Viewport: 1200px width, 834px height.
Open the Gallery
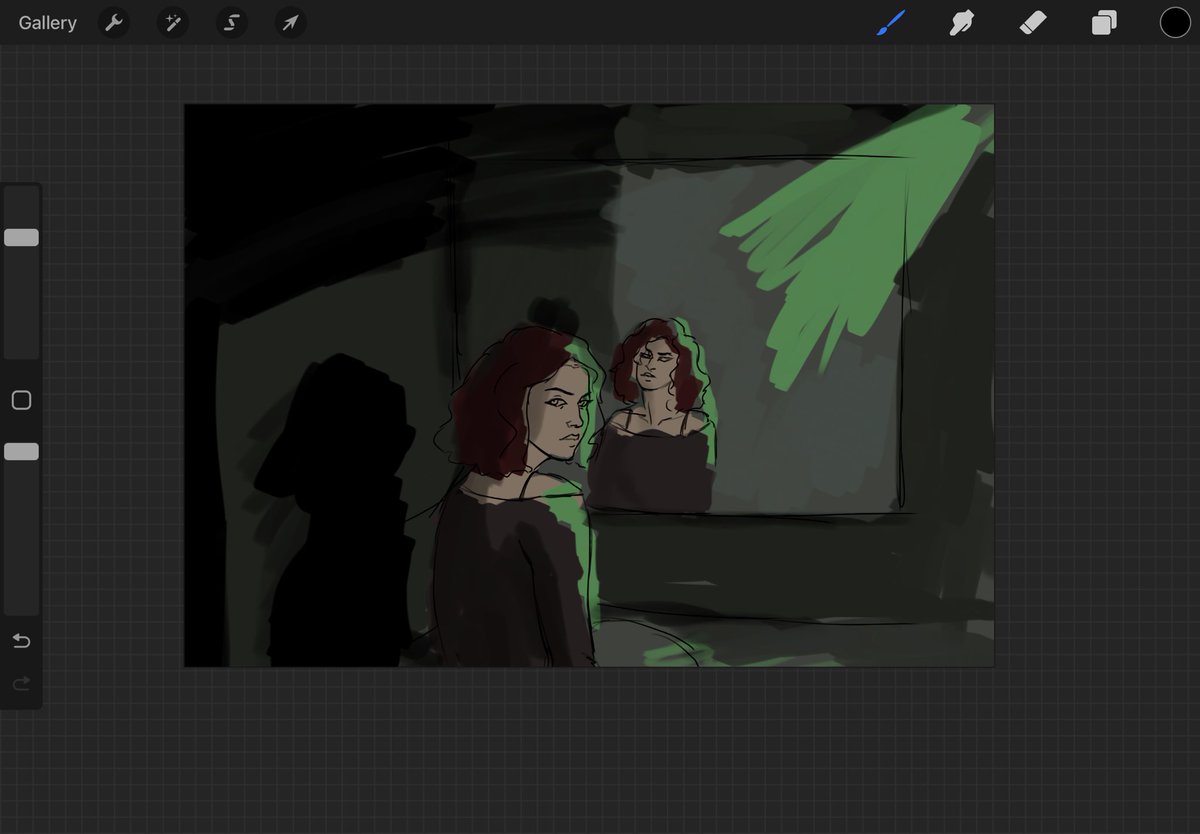[47, 22]
